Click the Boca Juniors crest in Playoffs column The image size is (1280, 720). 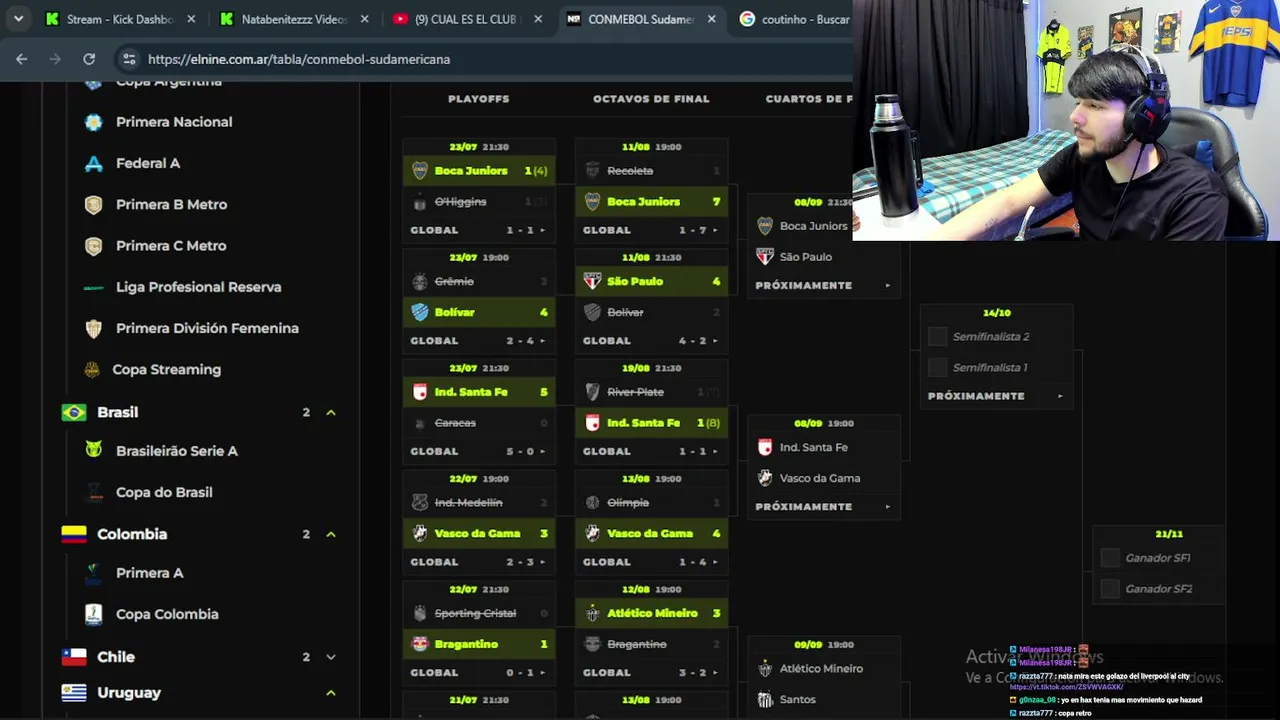[420, 171]
